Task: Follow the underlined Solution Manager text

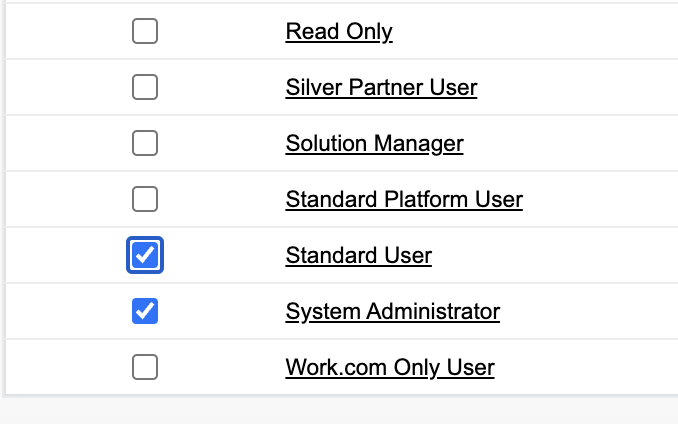Action: (x=374, y=144)
